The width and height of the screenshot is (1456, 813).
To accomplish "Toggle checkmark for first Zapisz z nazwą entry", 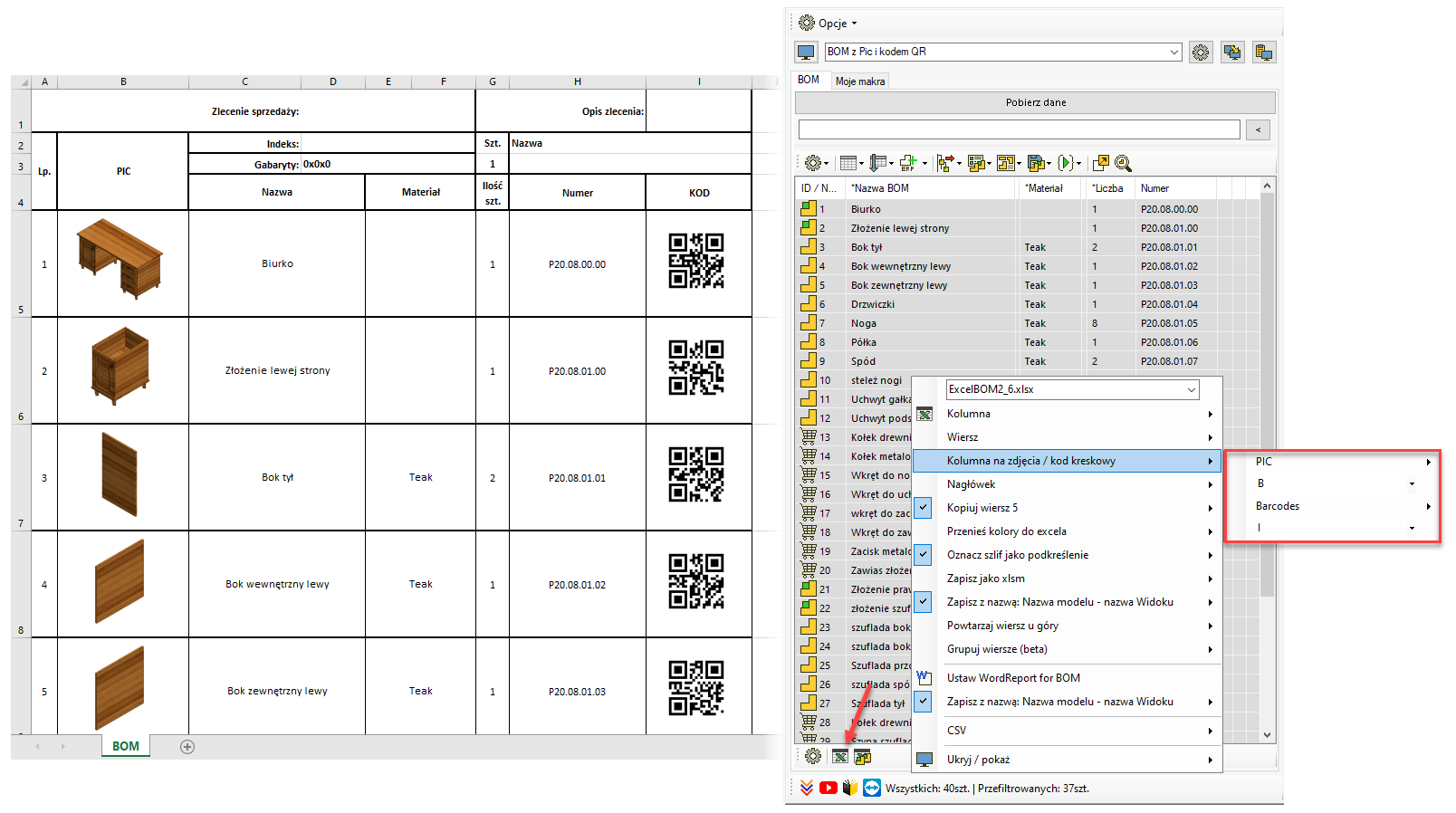I will 924,602.
